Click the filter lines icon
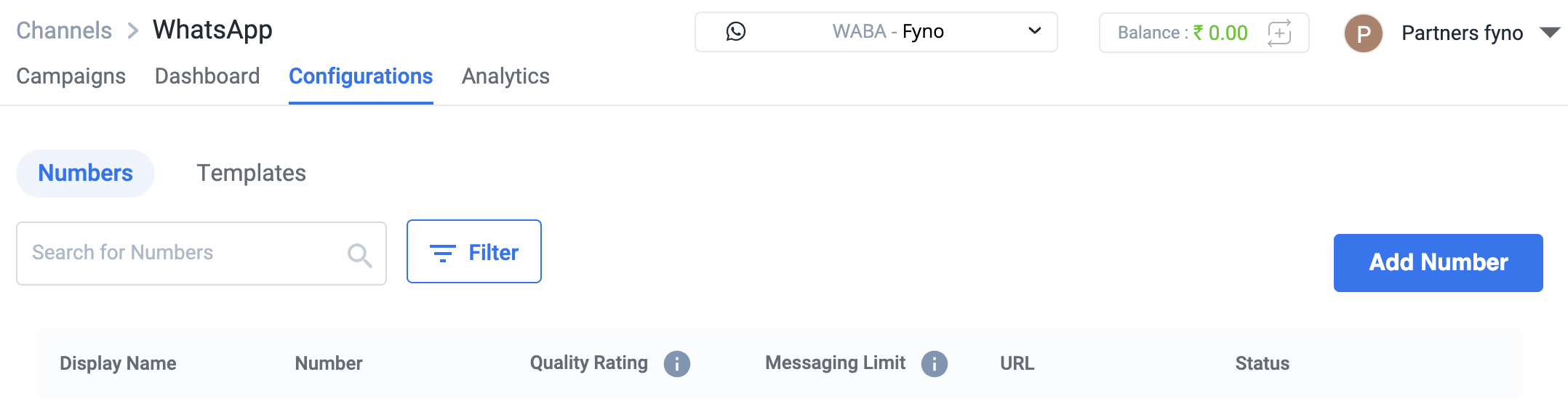The height and width of the screenshot is (417, 1568). coord(442,253)
